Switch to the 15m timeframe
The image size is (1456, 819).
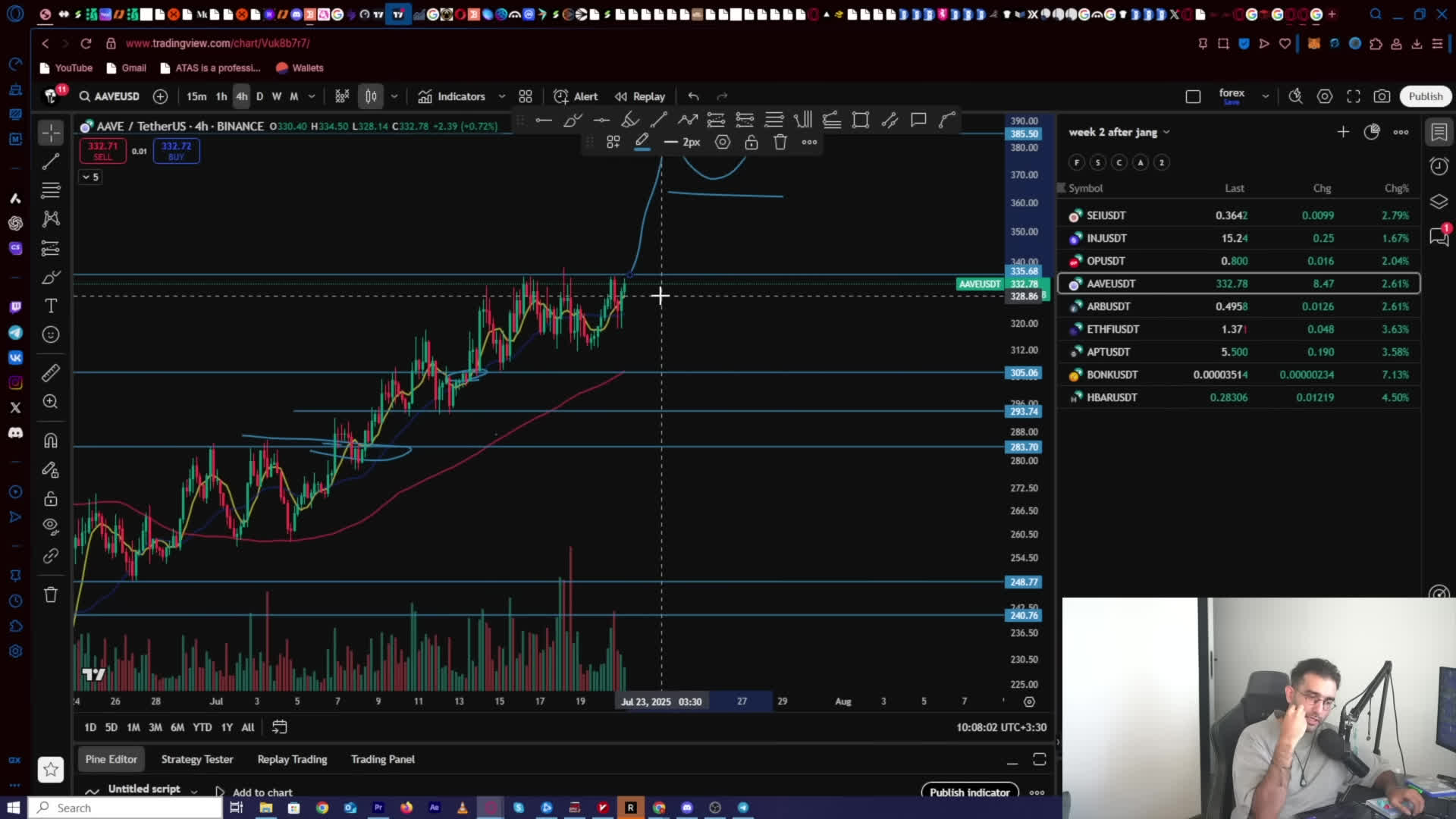196,96
